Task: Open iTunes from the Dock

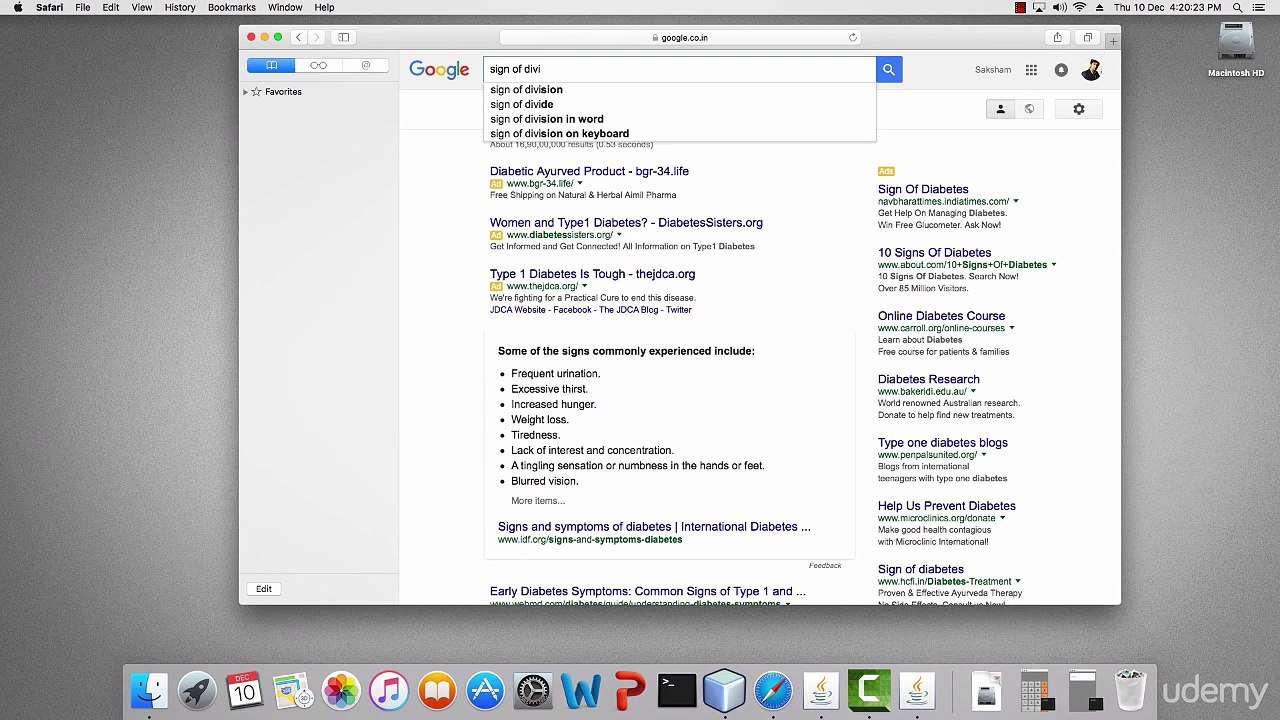Action: pyautogui.click(x=389, y=690)
